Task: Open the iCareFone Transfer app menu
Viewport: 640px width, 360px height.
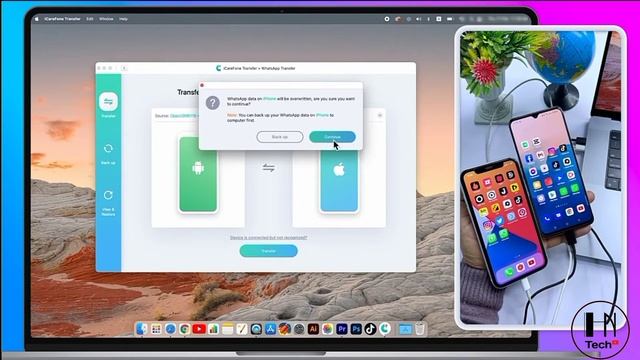Action: tap(62, 19)
